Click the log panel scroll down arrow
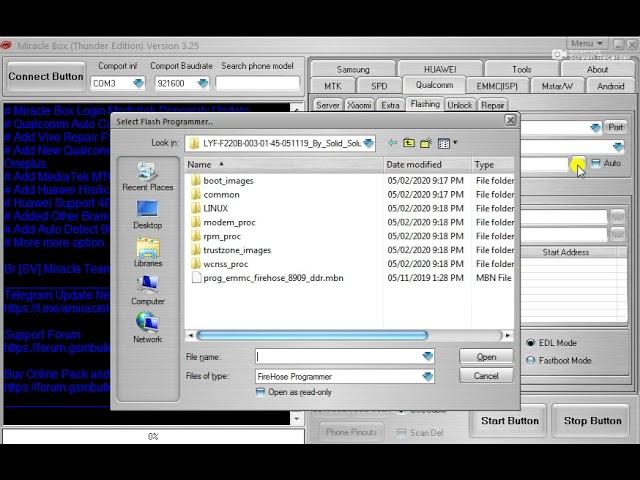 297,419
